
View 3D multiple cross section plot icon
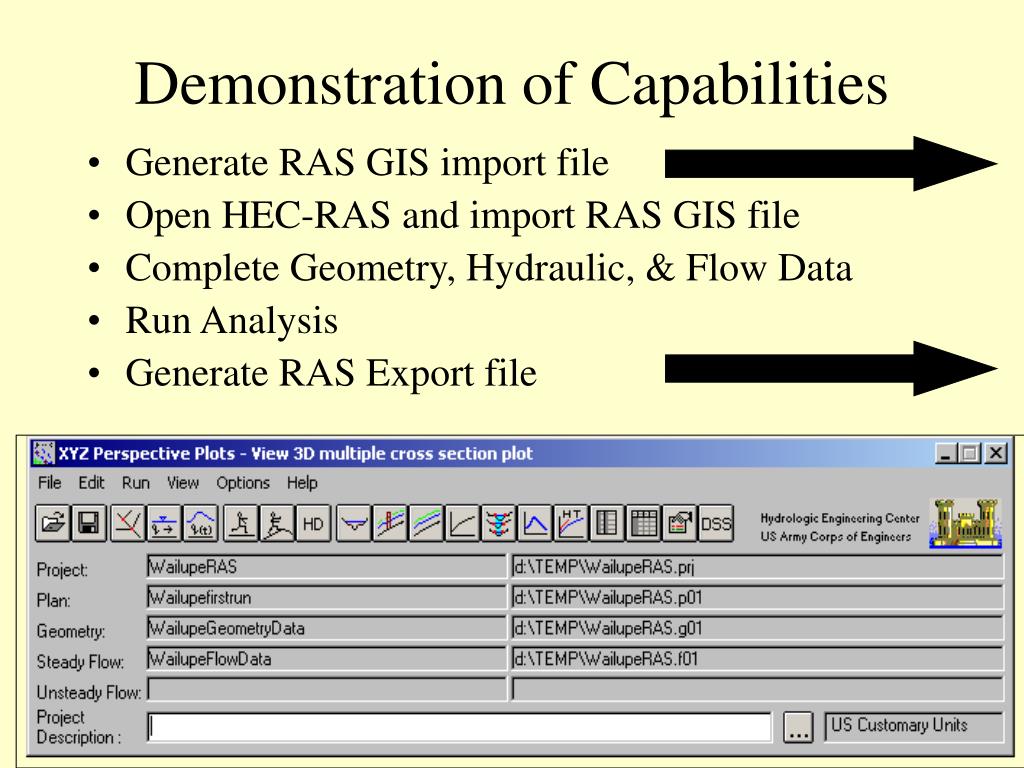click(x=499, y=523)
